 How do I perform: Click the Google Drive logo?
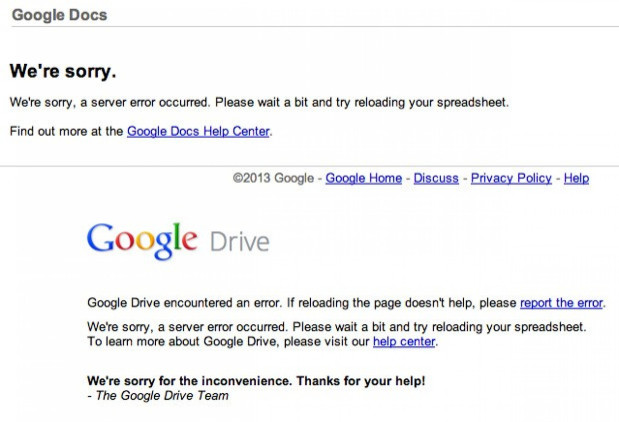coord(178,241)
